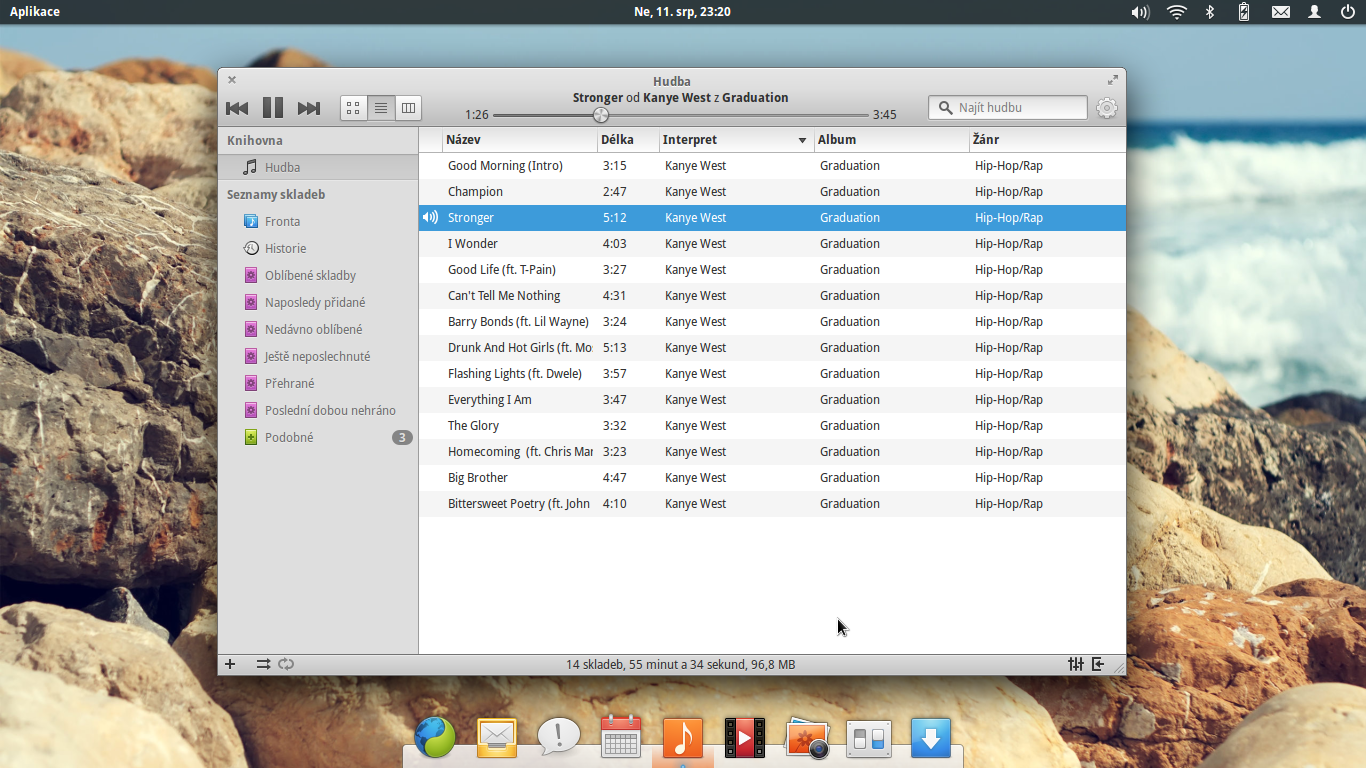Open the music settings gear

[x=1107, y=107]
